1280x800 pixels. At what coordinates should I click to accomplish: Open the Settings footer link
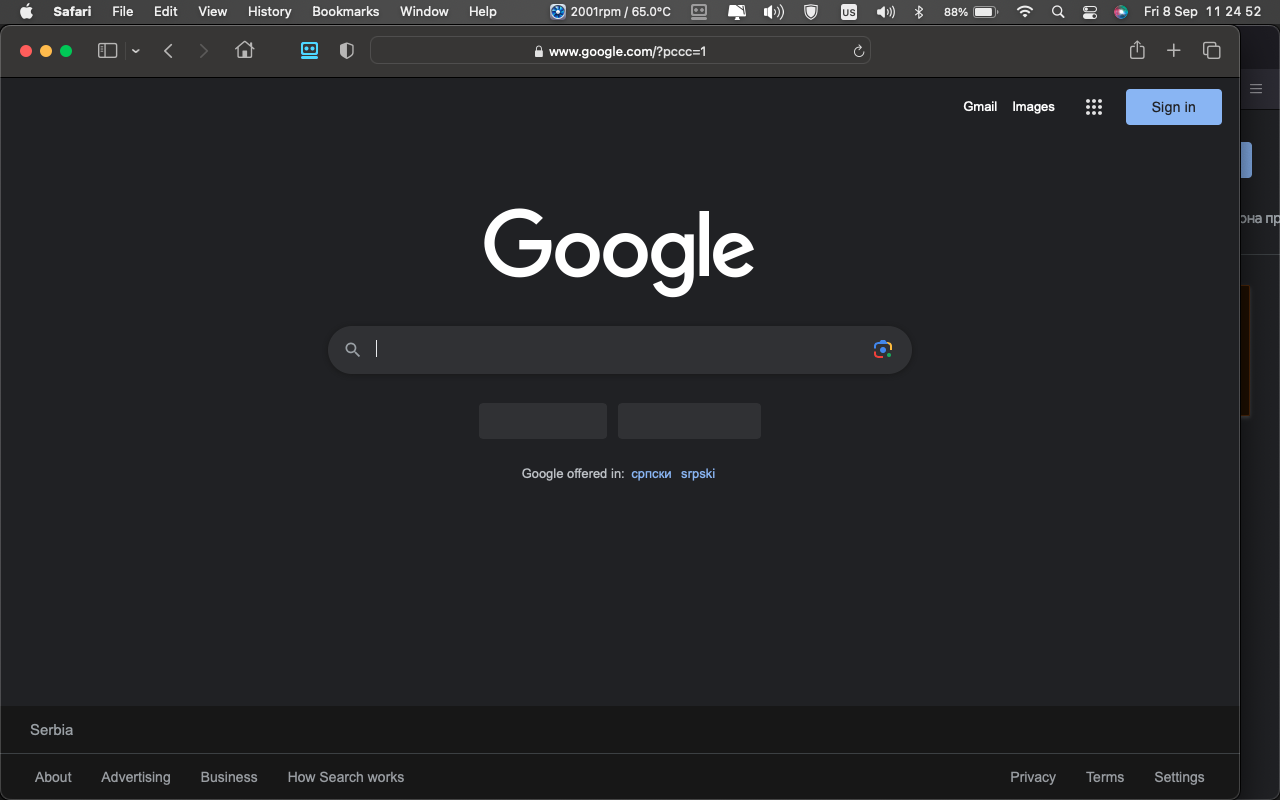(1179, 777)
